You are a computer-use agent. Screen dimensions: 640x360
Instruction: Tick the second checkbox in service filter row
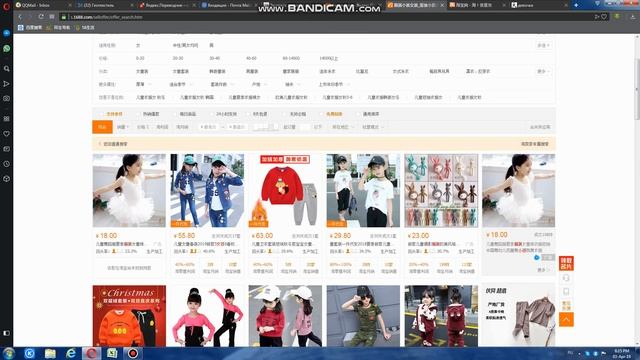tap(139, 114)
